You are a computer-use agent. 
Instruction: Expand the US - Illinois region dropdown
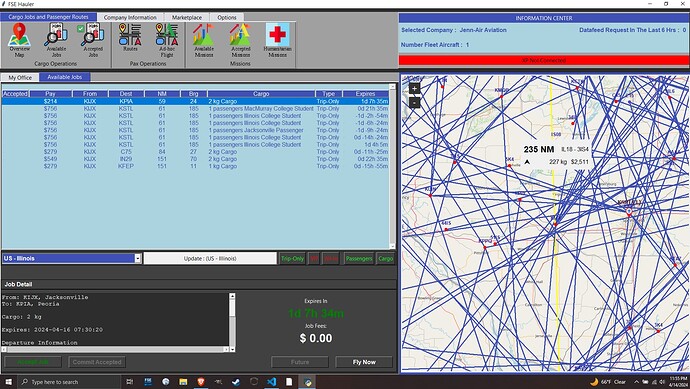[x=137, y=258]
